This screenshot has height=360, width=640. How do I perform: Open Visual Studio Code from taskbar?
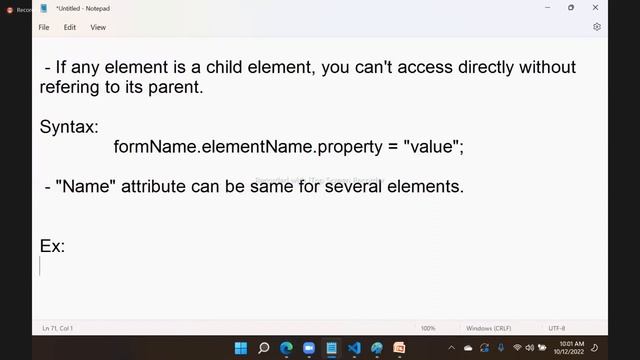click(354, 348)
